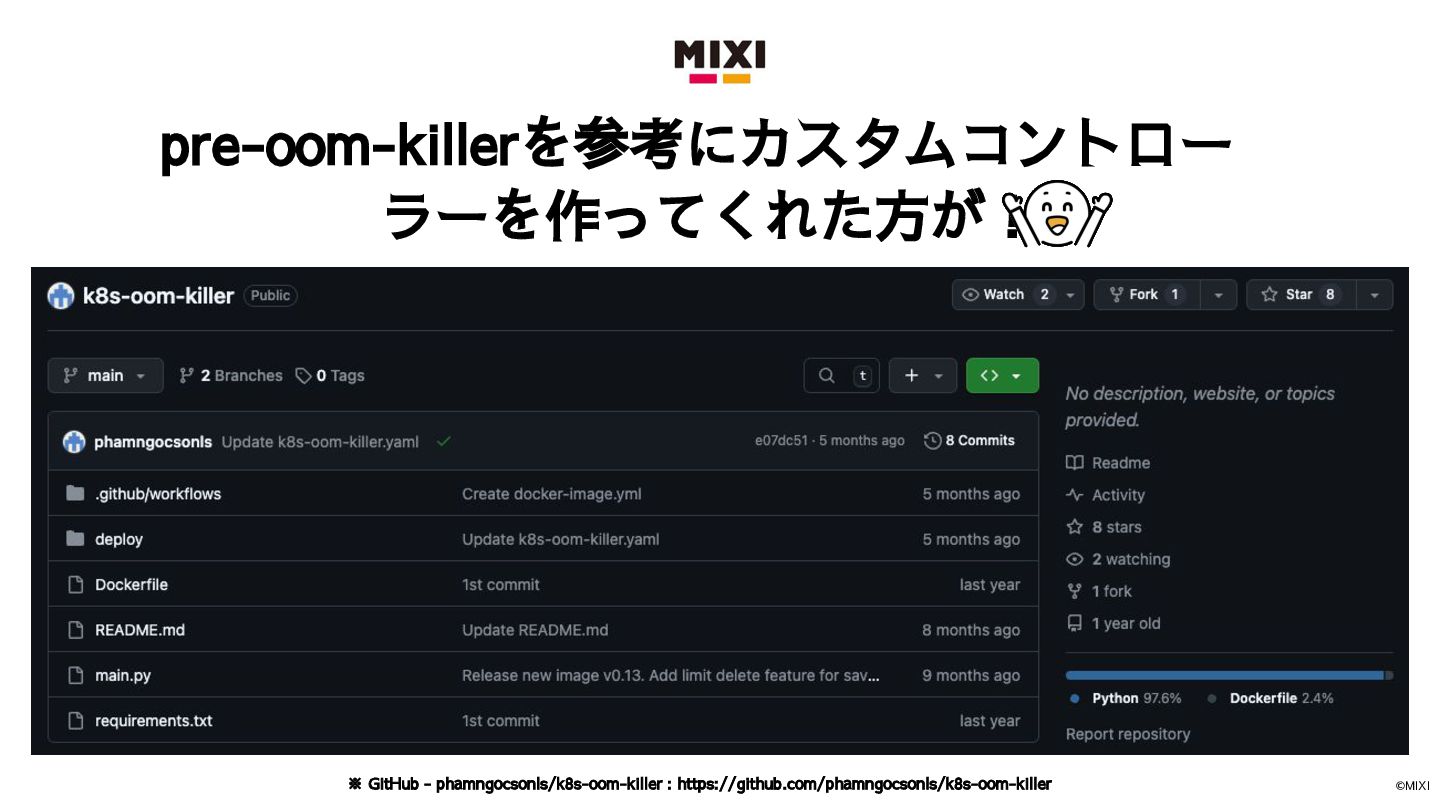The height and width of the screenshot is (810, 1440).
Task: Open the main.py file
Action: click(123, 675)
